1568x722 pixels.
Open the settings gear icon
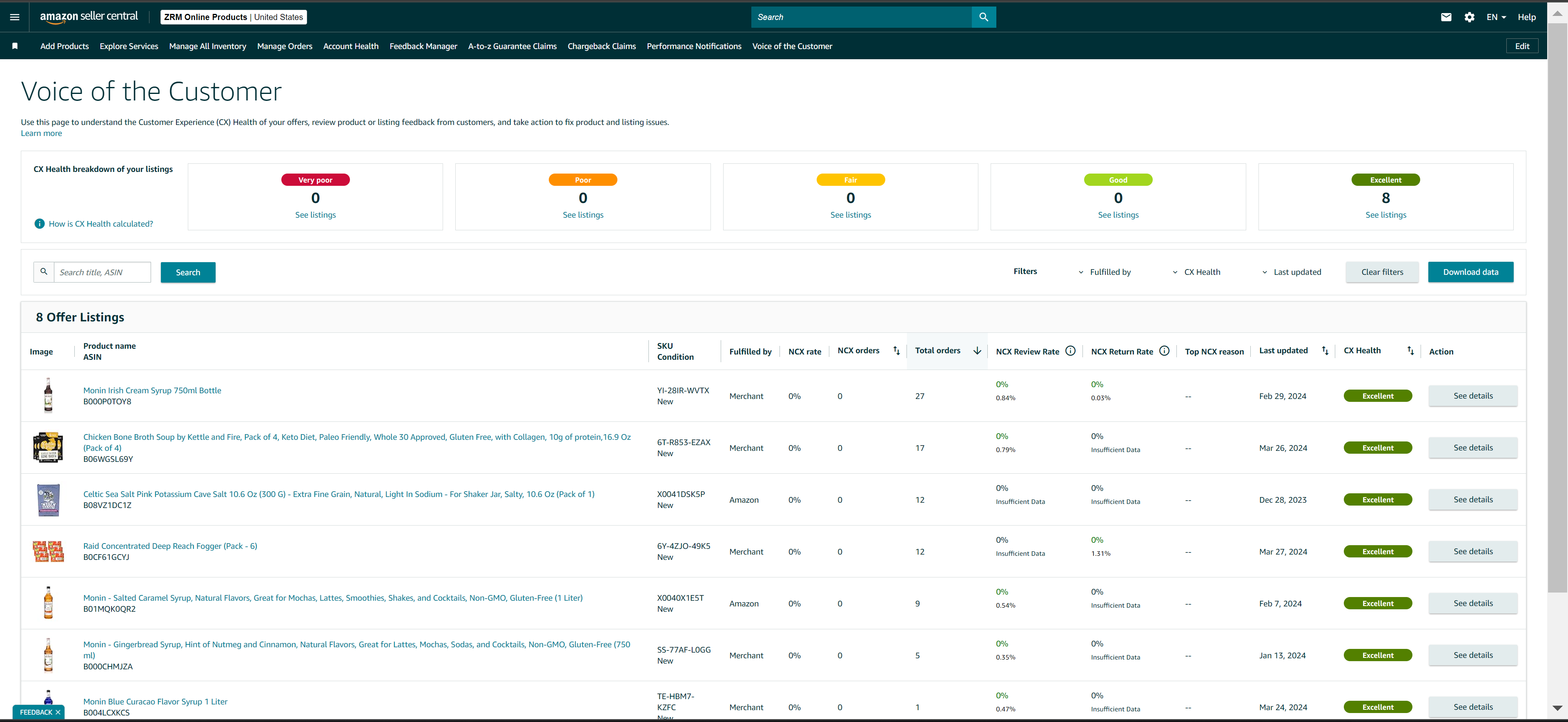(1470, 17)
